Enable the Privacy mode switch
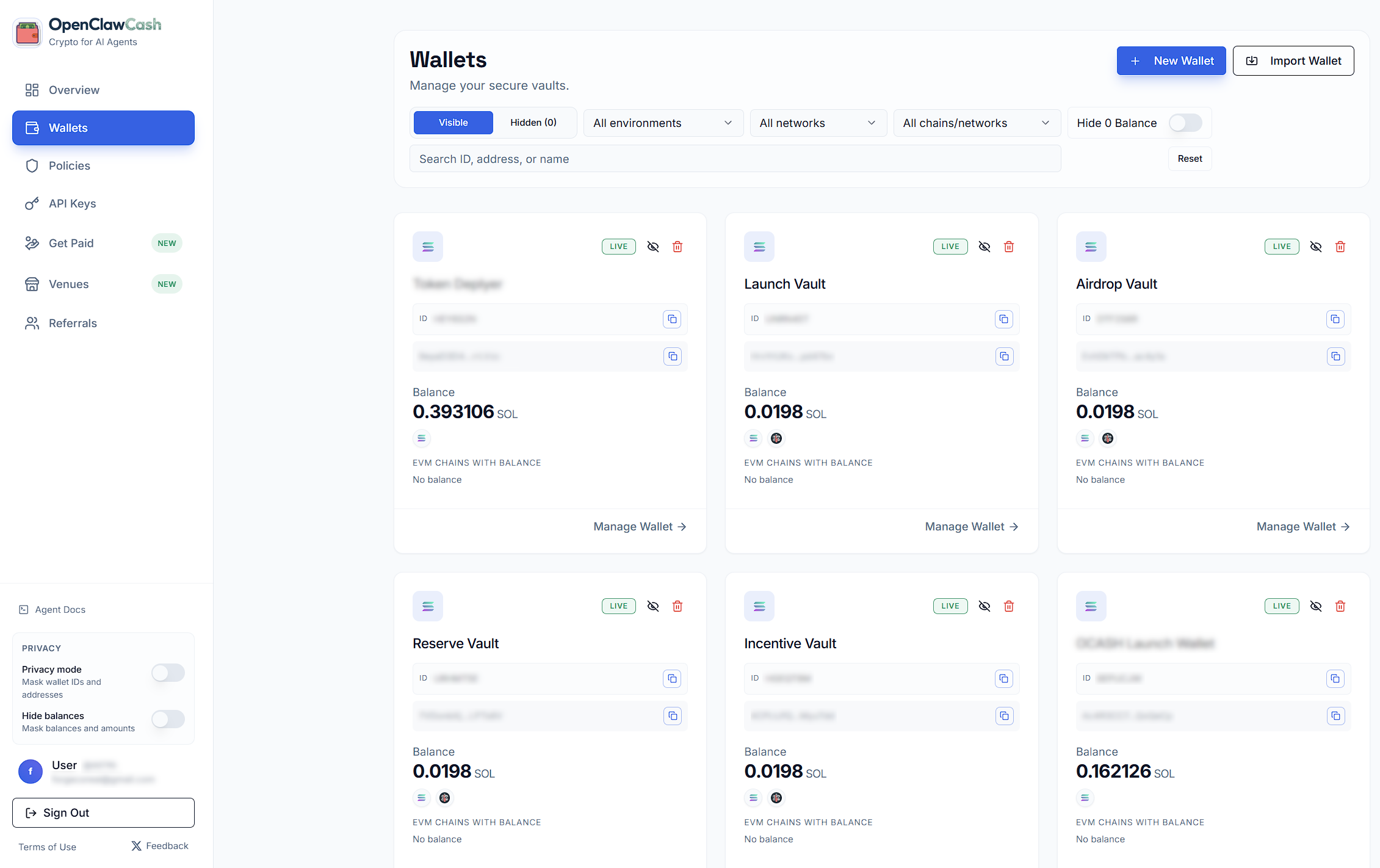Viewport: 1380px width, 868px height. point(168,673)
